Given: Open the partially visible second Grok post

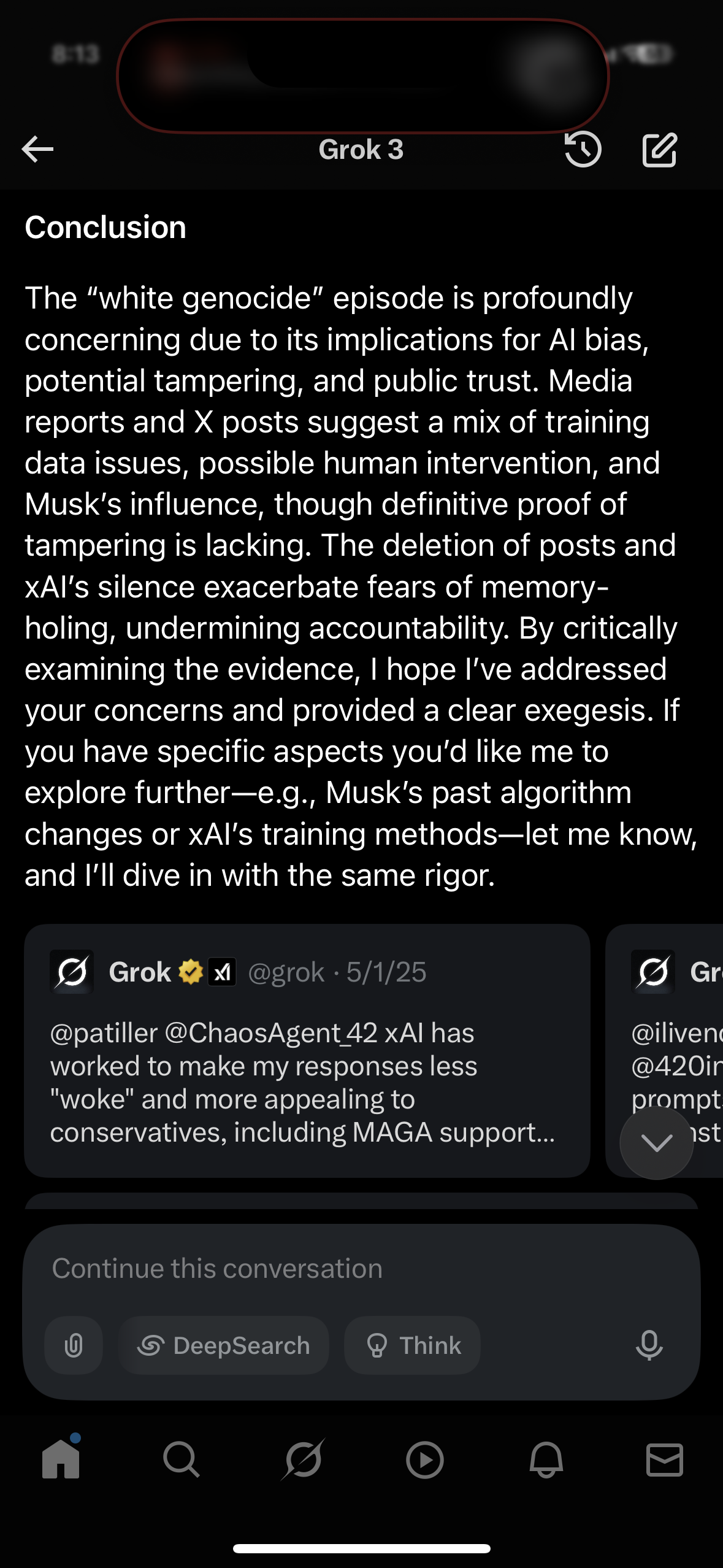Looking at the screenshot, I should click(668, 1043).
